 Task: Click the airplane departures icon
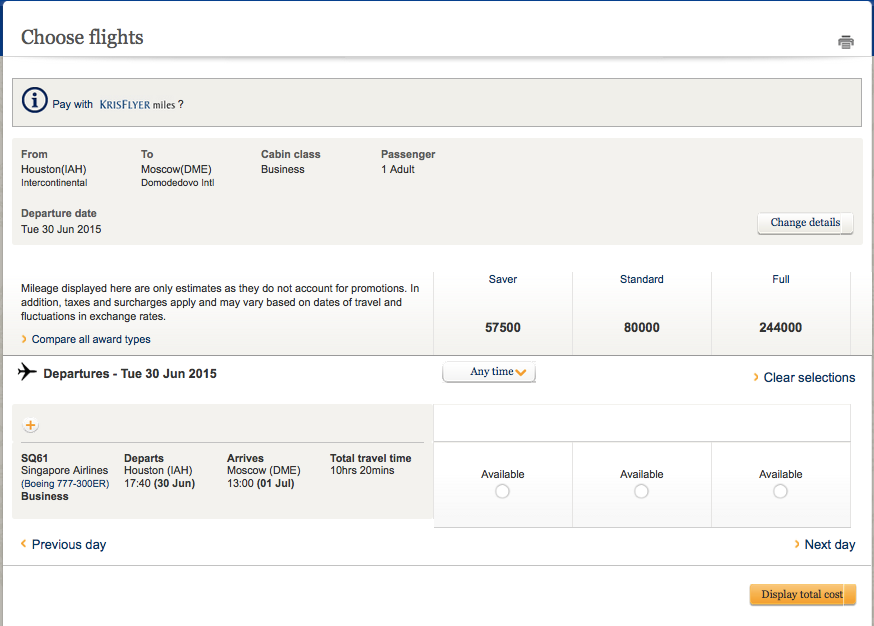tap(27, 372)
